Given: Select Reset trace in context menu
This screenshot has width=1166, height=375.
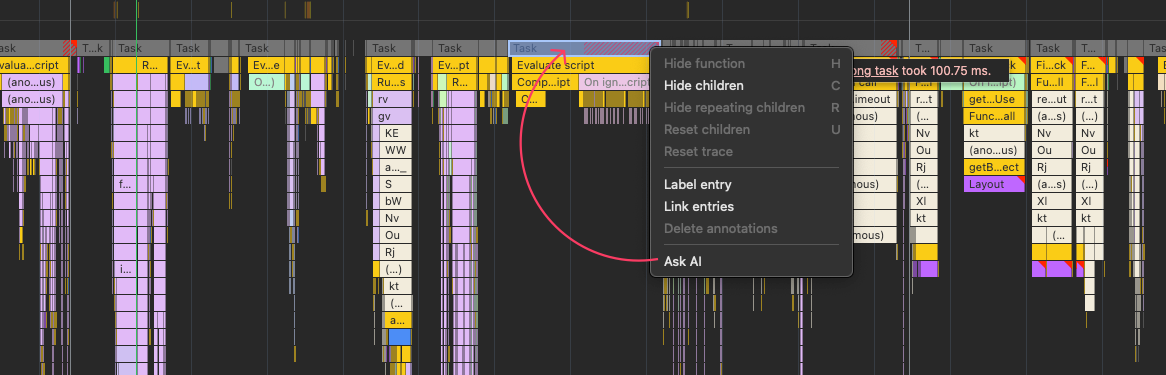Looking at the screenshot, I should [698, 152].
